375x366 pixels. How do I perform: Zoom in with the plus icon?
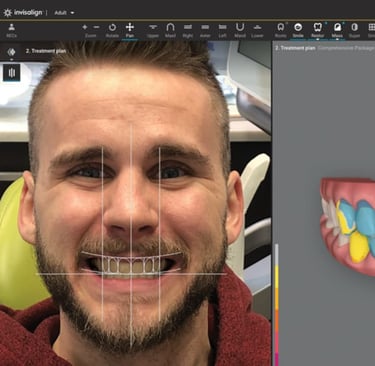pos(85,27)
